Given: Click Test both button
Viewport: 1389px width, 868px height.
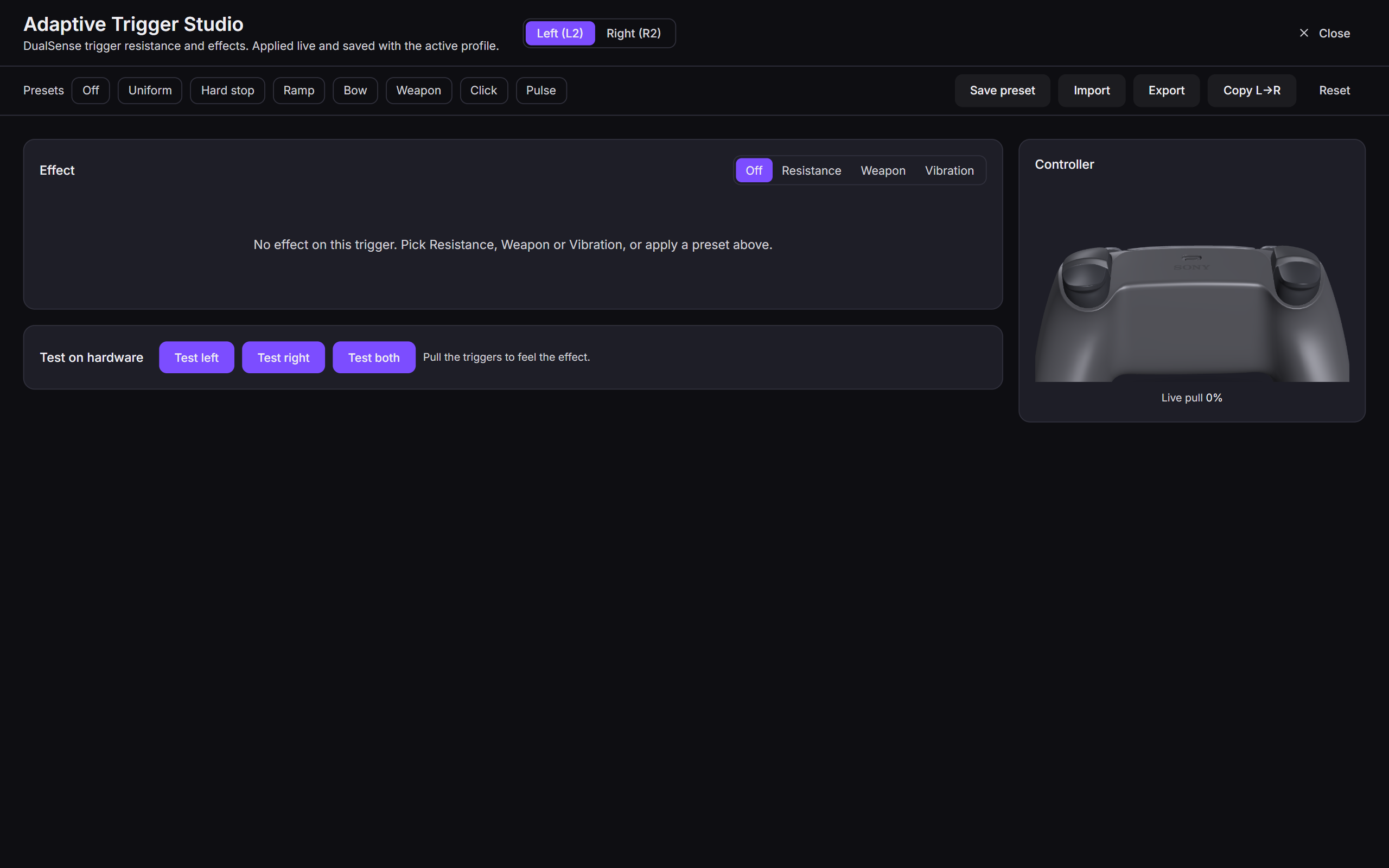Looking at the screenshot, I should point(374,358).
